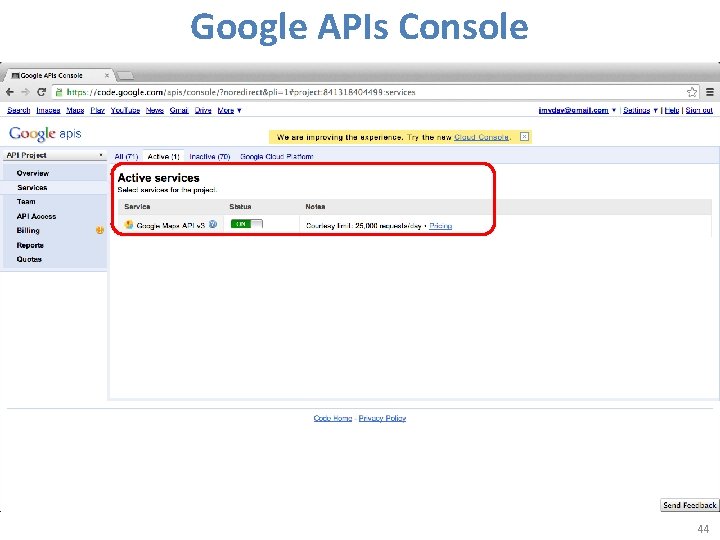Click the Images link in Google bar

(x=48, y=110)
